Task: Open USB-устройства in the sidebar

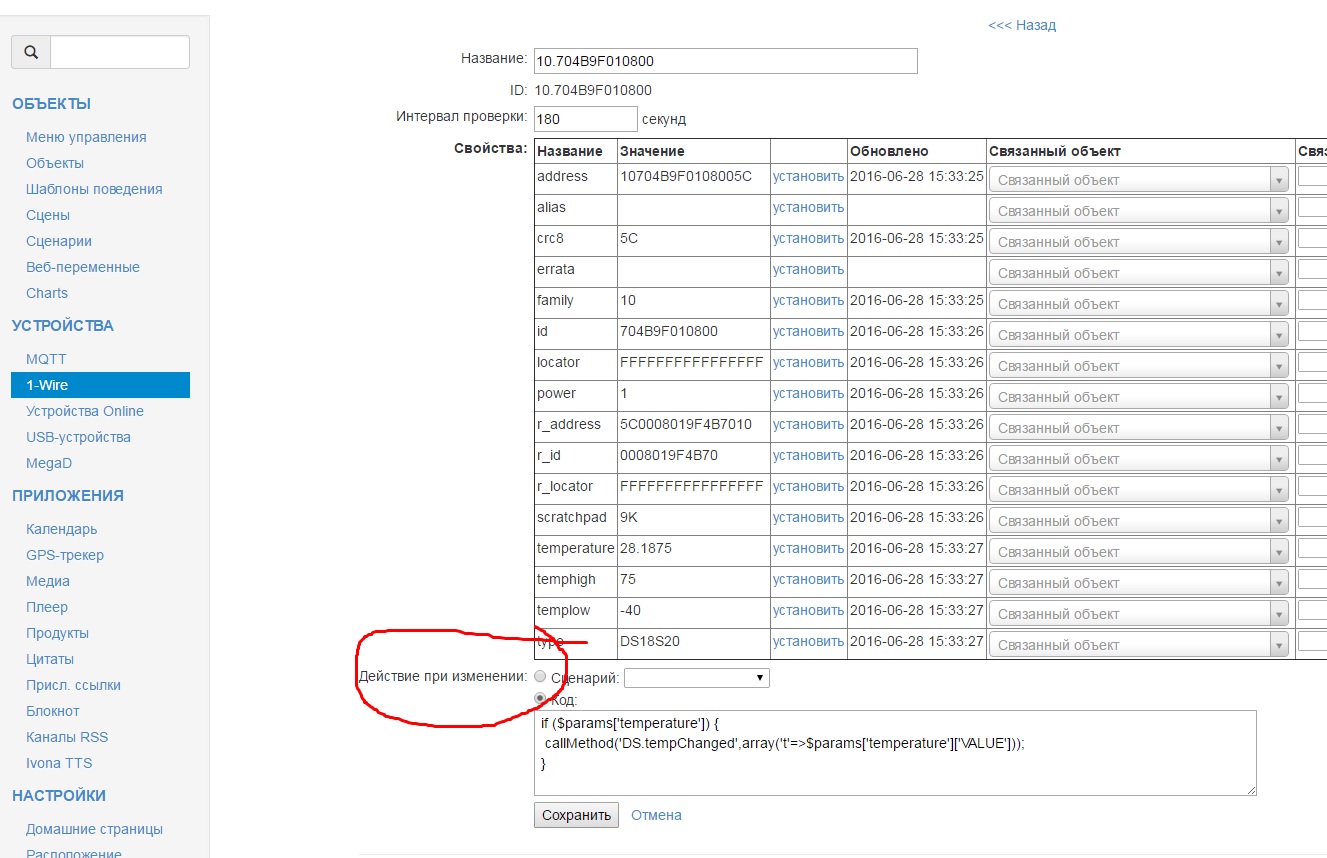Action: pyautogui.click(x=78, y=437)
